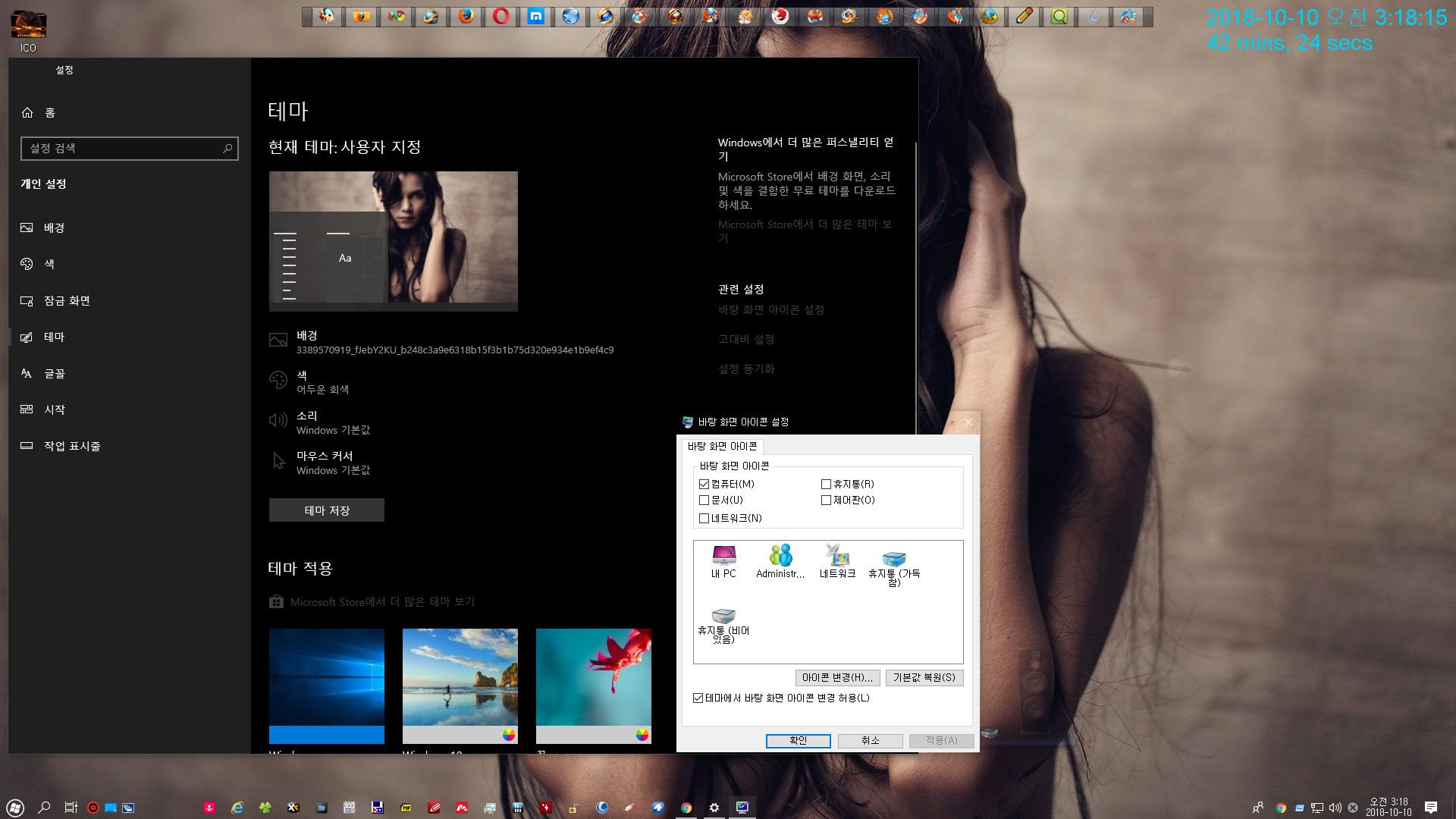
Task: Open 소리 Windows 기본값 option
Action: 320,422
